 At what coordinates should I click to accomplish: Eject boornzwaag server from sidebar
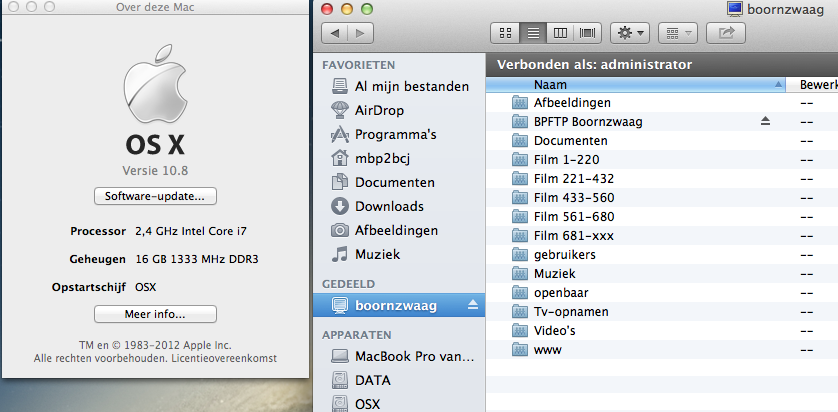[x=473, y=305]
